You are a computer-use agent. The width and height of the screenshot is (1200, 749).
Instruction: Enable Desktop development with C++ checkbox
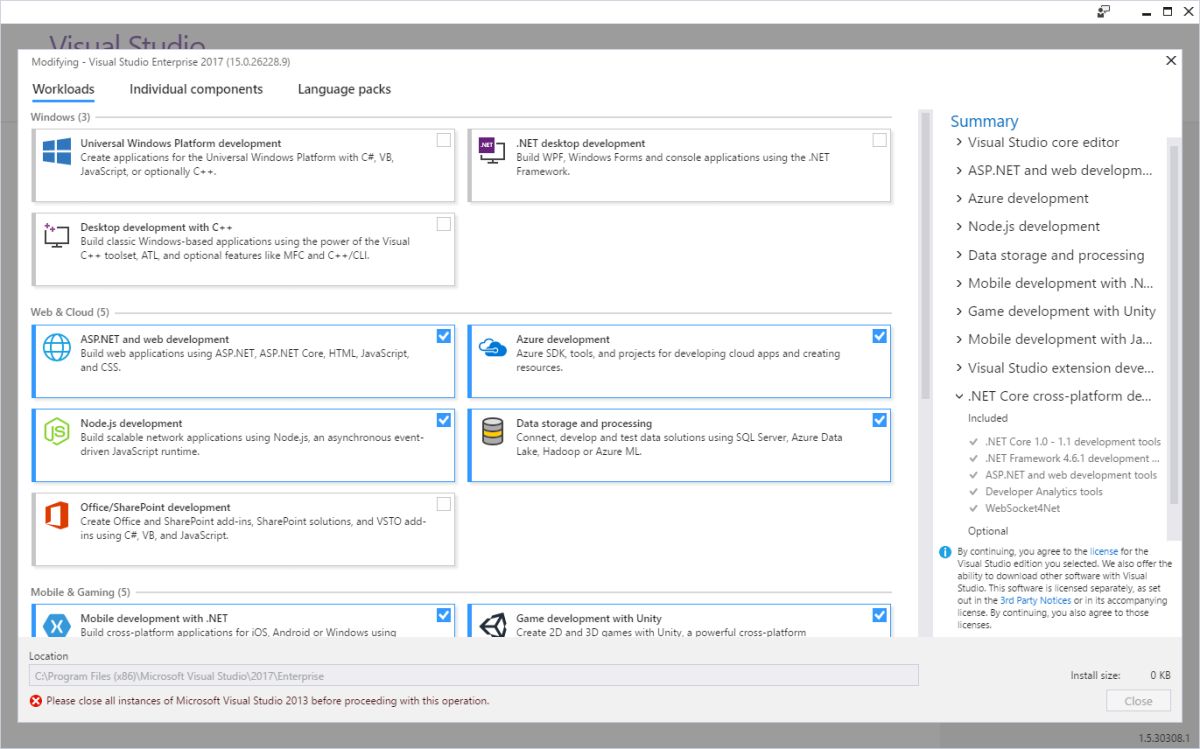[x=443, y=224]
